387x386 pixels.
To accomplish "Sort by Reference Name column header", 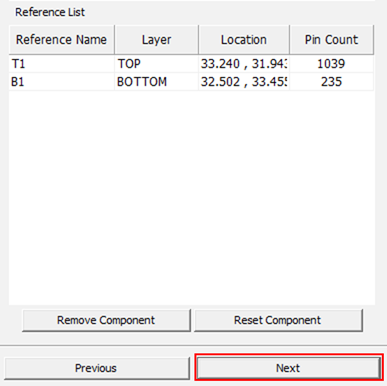I will pos(62,40).
